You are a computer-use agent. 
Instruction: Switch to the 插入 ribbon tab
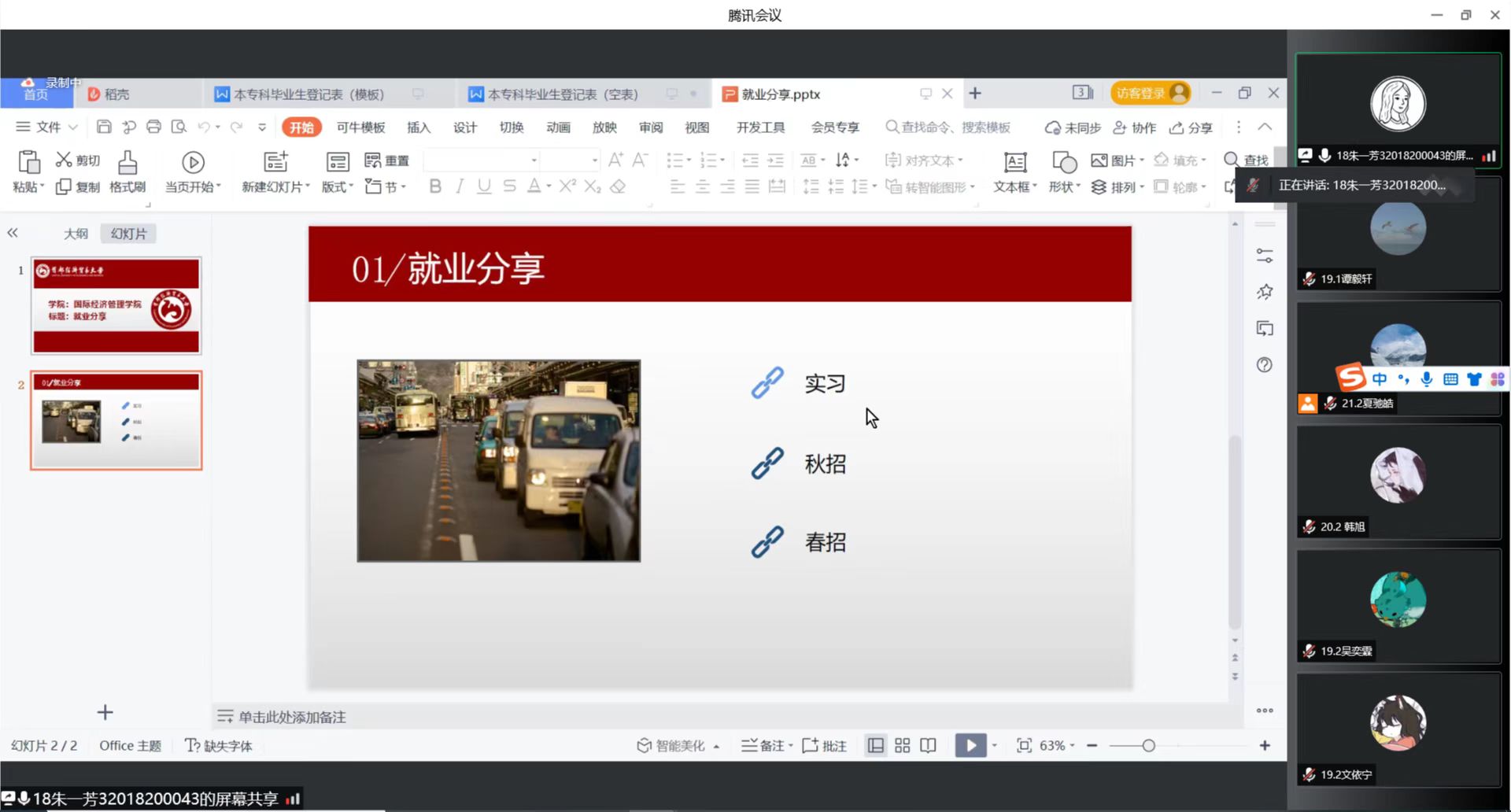click(x=419, y=127)
